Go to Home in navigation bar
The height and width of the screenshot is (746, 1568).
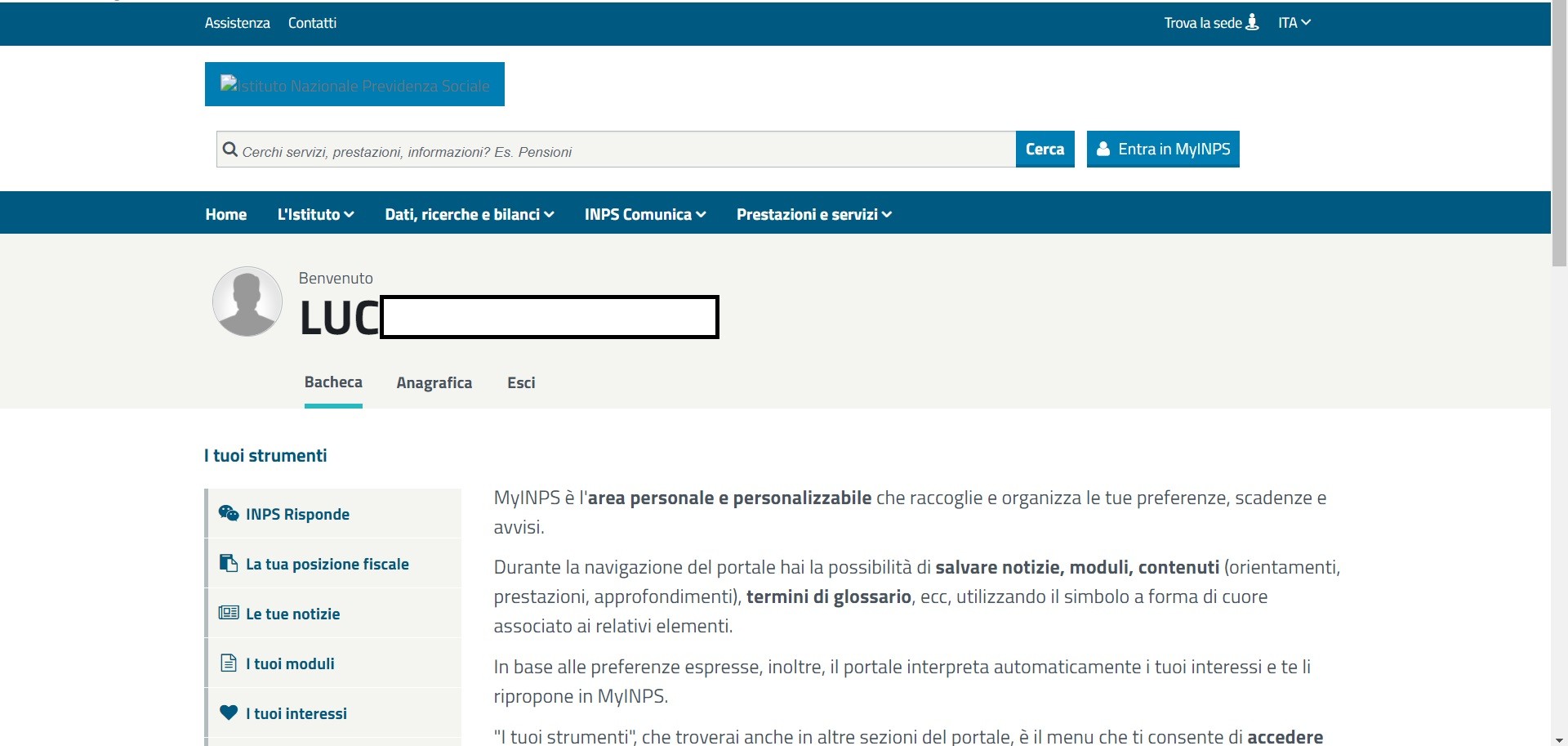pyautogui.click(x=226, y=214)
